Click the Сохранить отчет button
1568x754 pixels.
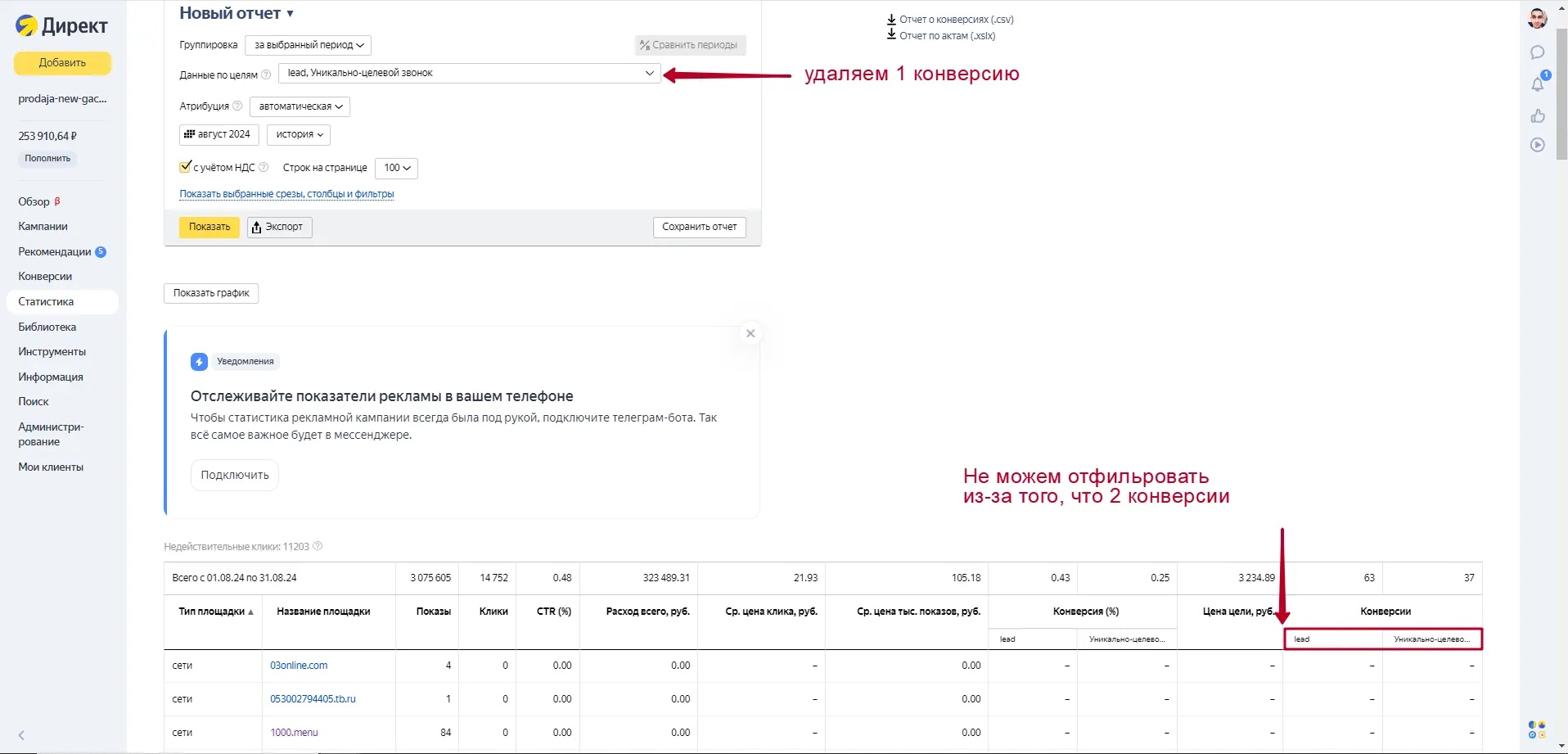pos(699,227)
